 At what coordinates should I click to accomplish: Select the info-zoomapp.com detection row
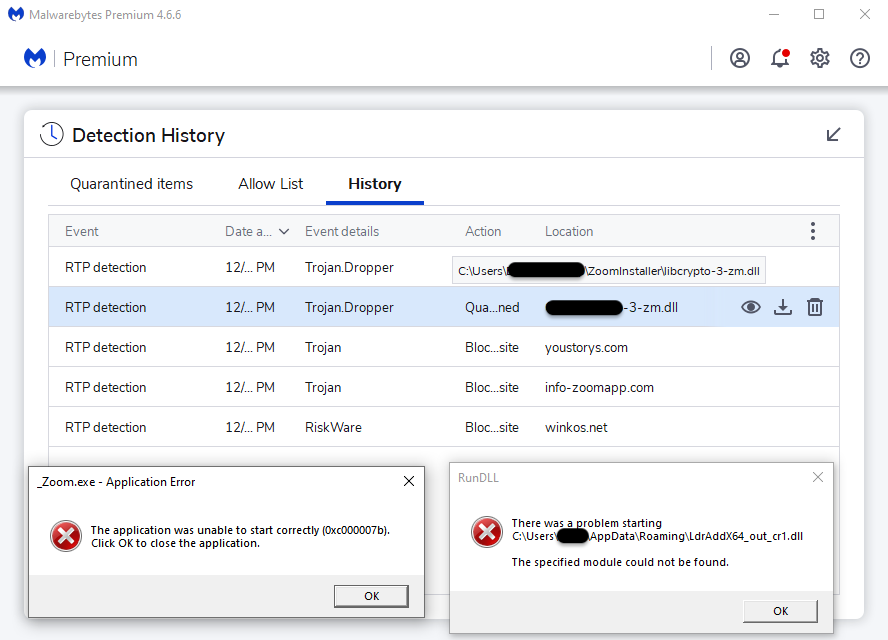400,387
